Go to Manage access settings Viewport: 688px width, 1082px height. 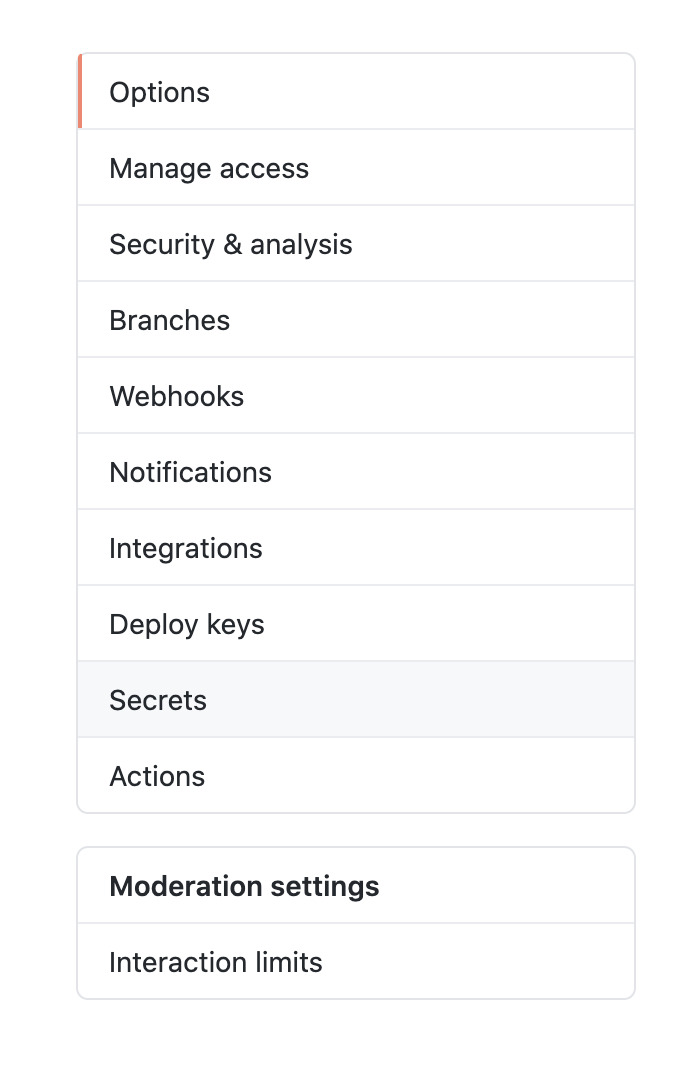coord(209,168)
